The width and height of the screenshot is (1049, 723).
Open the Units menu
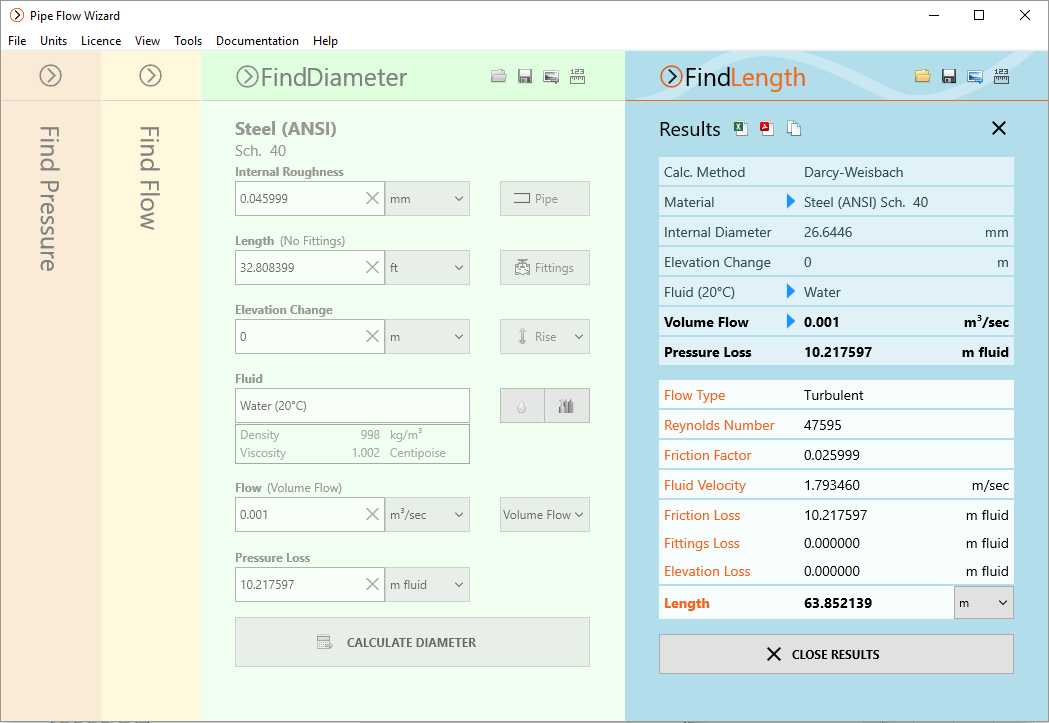click(54, 41)
